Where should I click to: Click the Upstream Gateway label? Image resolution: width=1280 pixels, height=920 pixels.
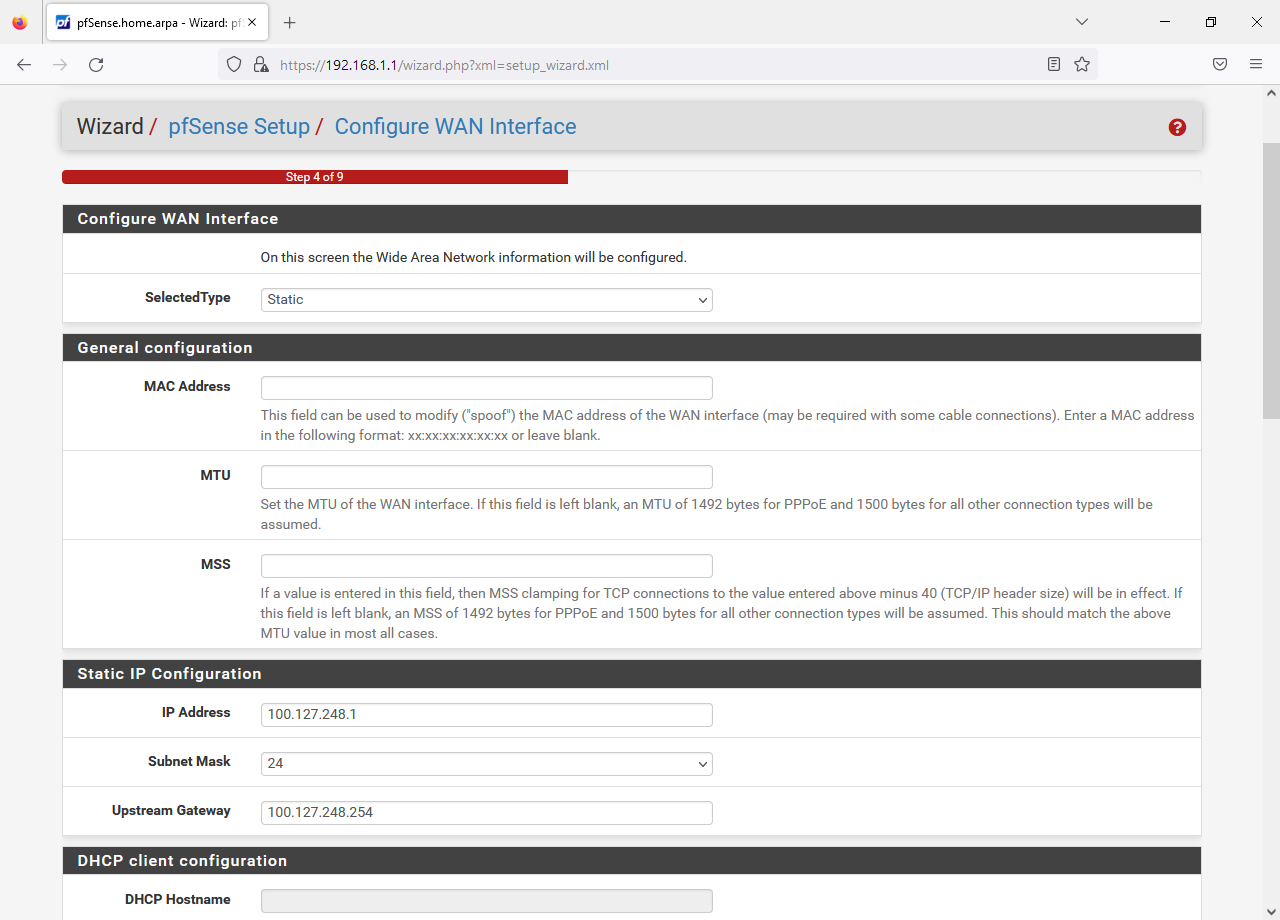(x=171, y=810)
